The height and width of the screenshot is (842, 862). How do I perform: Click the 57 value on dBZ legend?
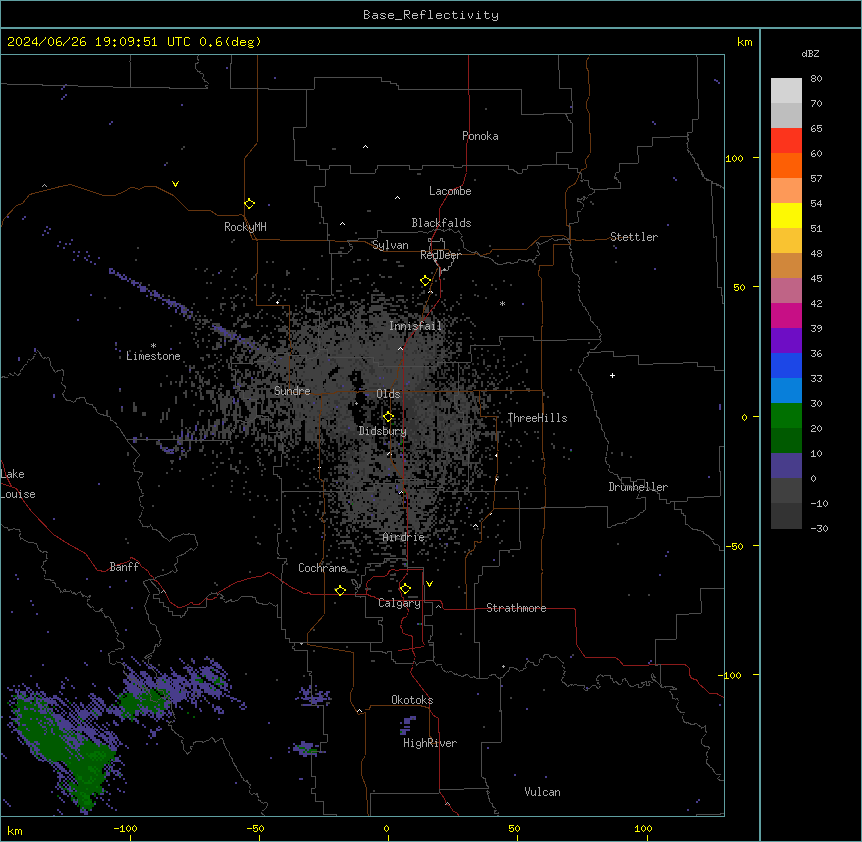click(x=816, y=179)
